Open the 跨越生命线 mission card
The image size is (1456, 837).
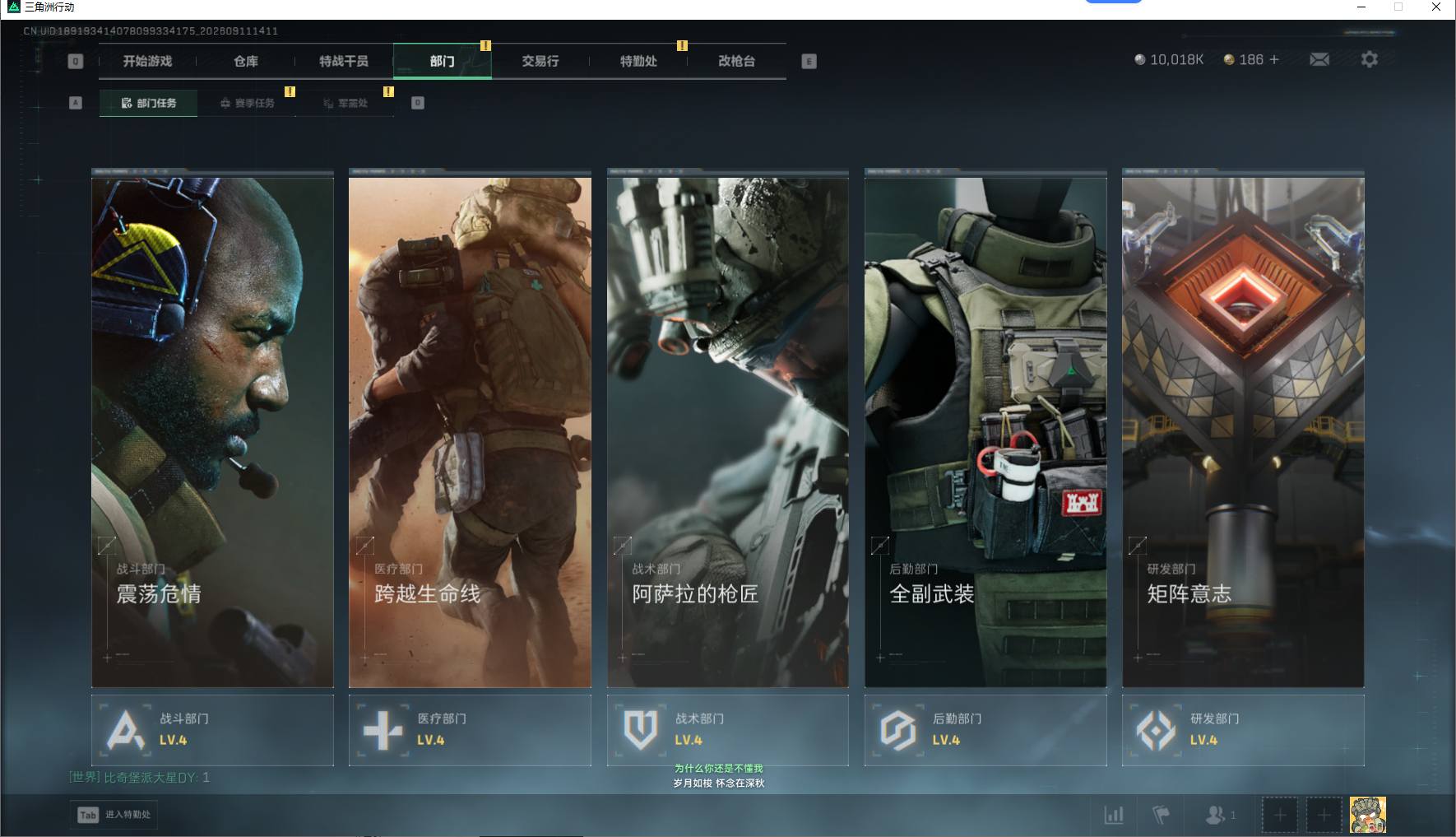coord(470,432)
